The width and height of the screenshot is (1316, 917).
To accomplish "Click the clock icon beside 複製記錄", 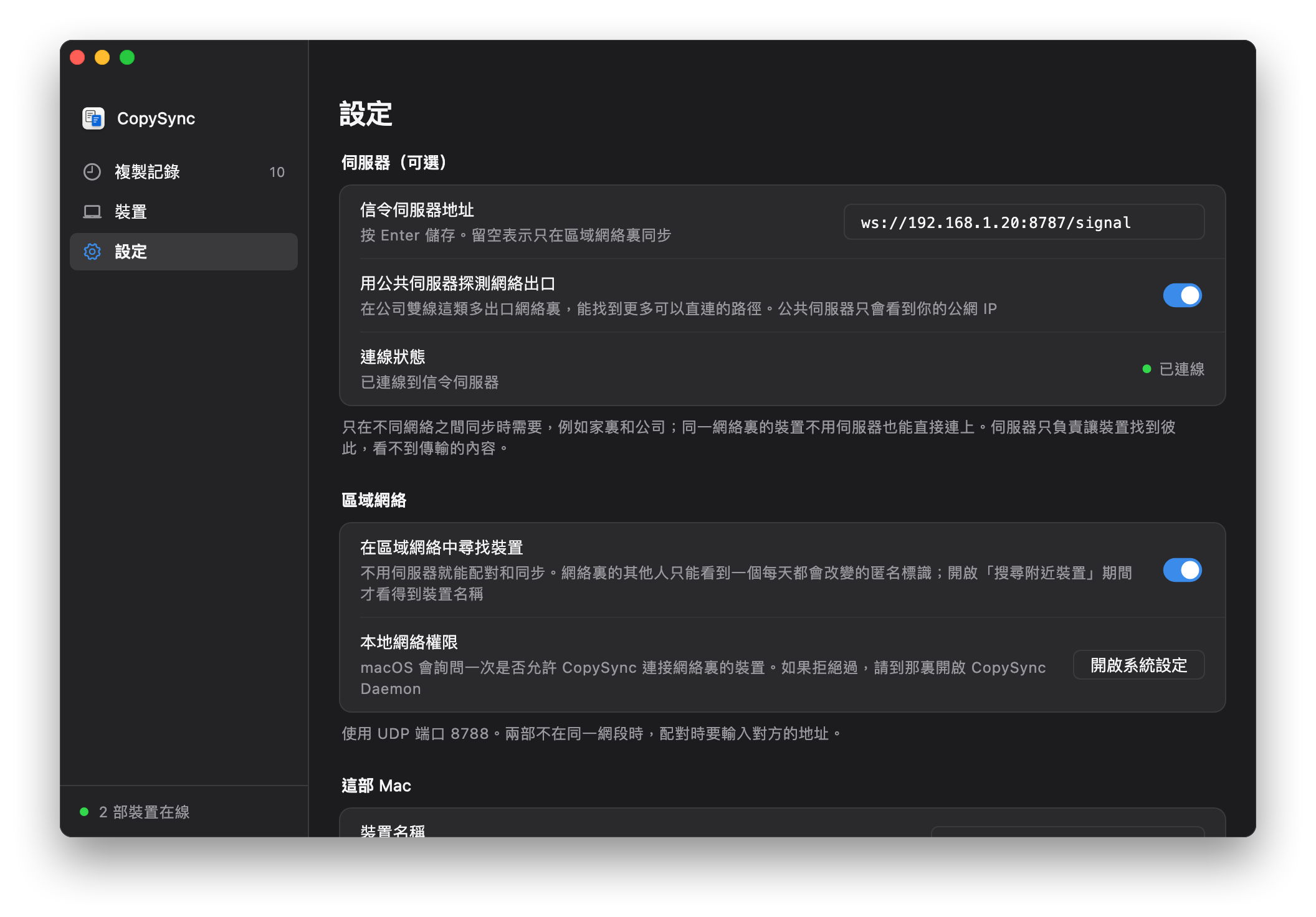I will pos(92,172).
